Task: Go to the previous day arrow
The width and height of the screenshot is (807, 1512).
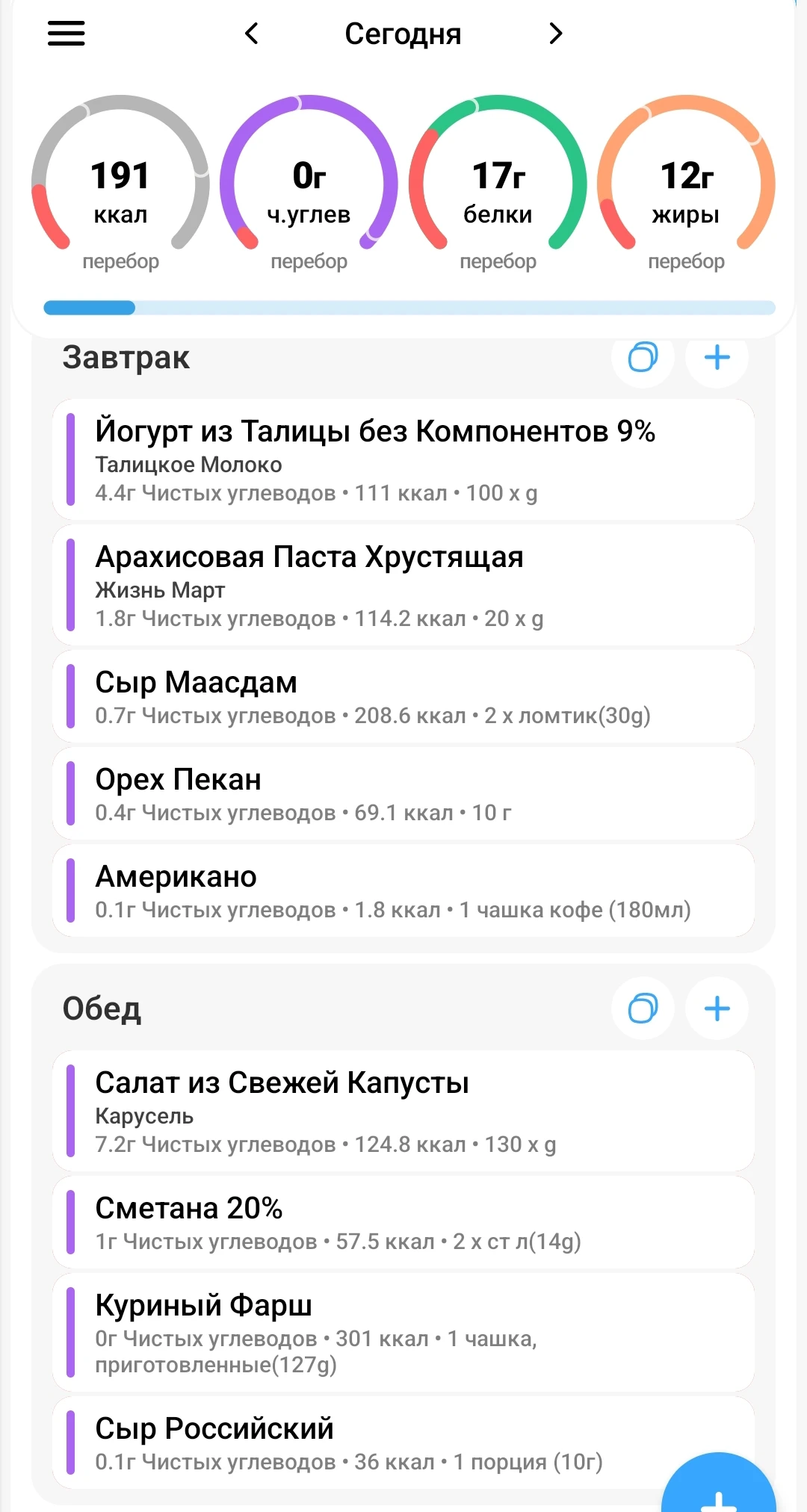Action: pos(252,34)
